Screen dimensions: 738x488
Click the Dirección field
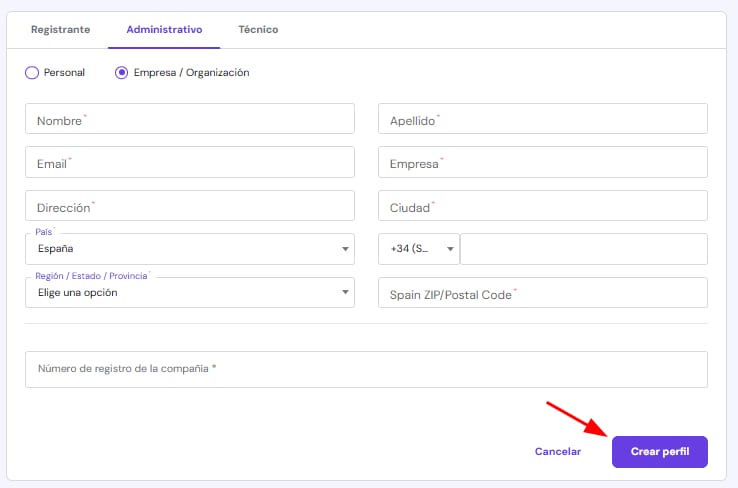coord(190,206)
